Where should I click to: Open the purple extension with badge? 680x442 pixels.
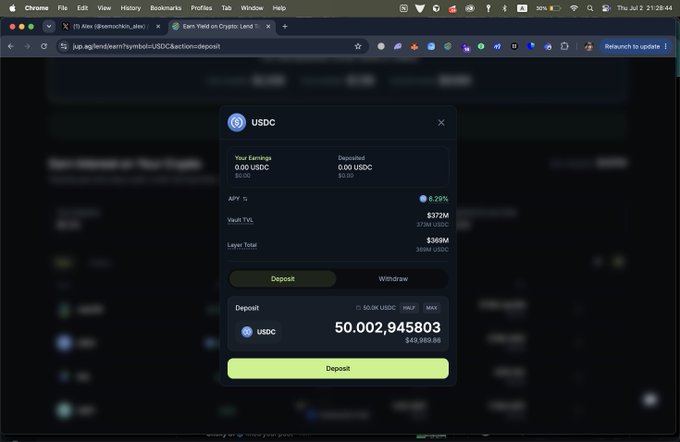(465, 47)
